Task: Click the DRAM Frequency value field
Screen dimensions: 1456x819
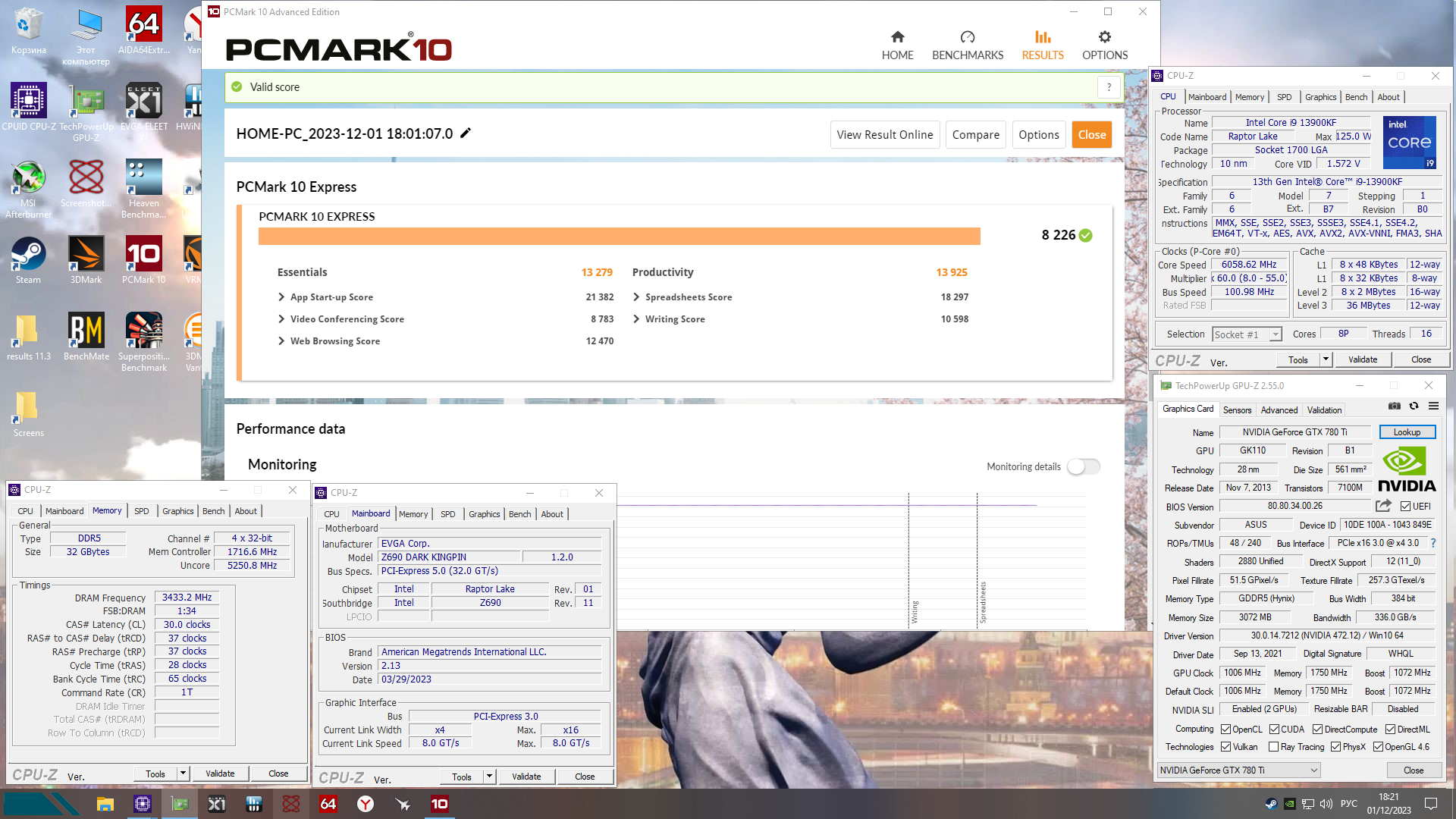Action: 187,598
